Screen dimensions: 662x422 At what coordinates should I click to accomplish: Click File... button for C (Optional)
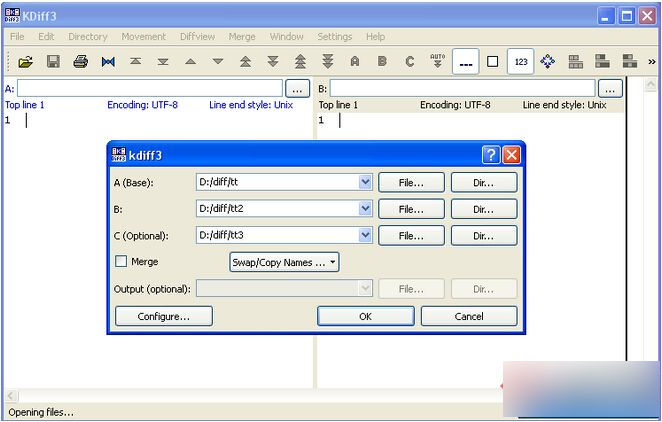point(411,235)
